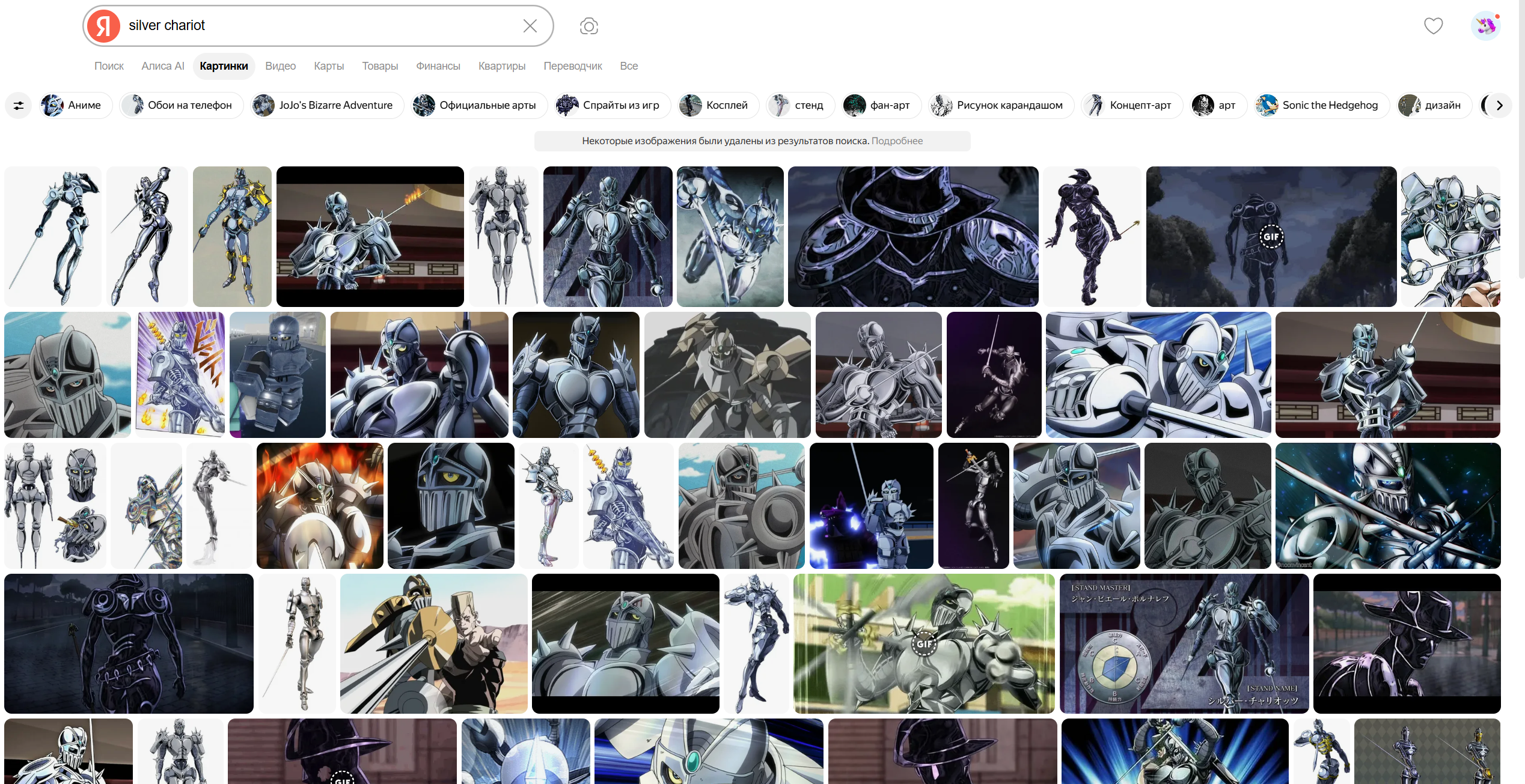Screen dimensions: 1525x784
Task: Open the manga-style purple and orange artwork thumbnail
Action: click(x=181, y=375)
